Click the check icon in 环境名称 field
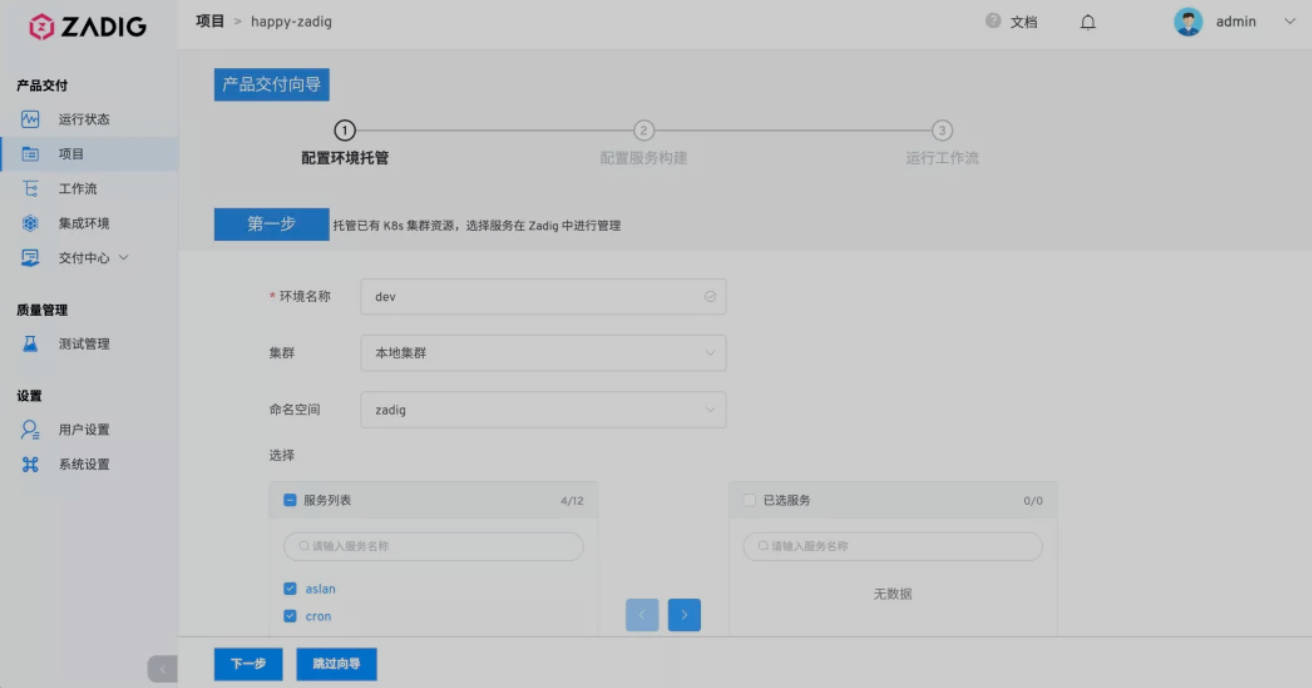The width and height of the screenshot is (1312, 688). pyautogui.click(x=710, y=296)
